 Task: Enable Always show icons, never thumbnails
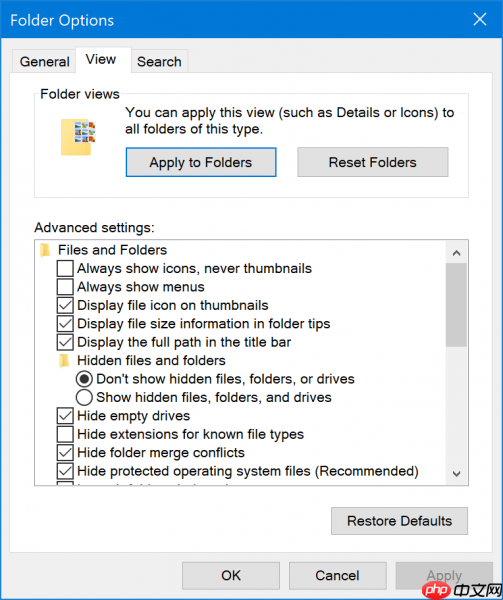click(65, 268)
